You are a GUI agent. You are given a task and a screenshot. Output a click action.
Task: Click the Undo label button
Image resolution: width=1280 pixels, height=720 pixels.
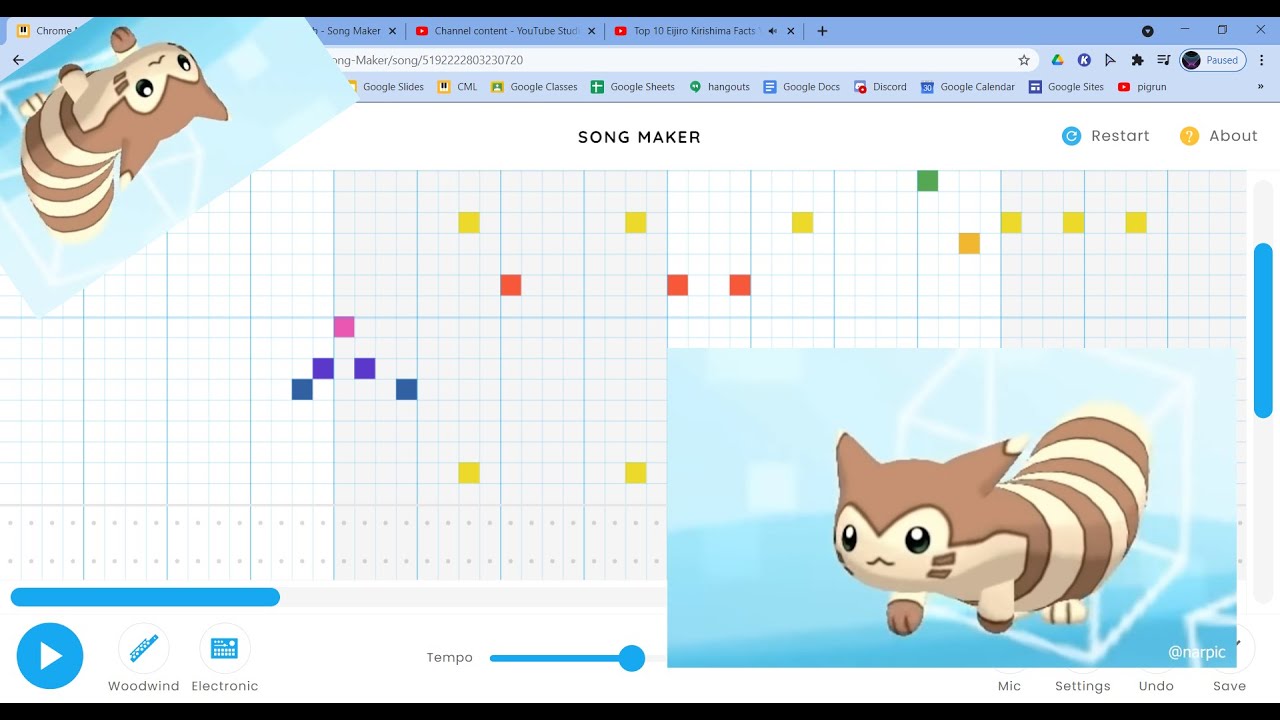1156,686
